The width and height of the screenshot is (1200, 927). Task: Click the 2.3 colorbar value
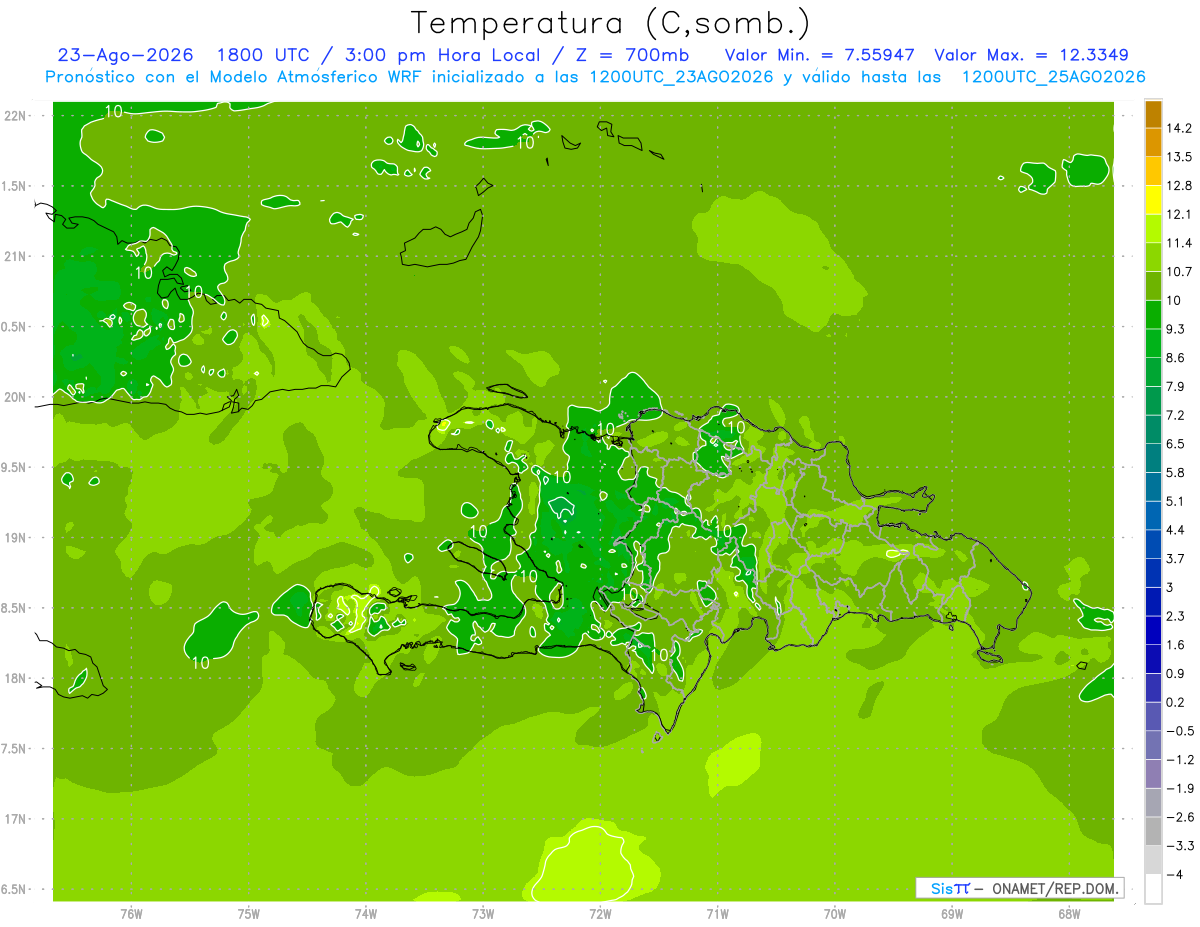tap(1176, 616)
